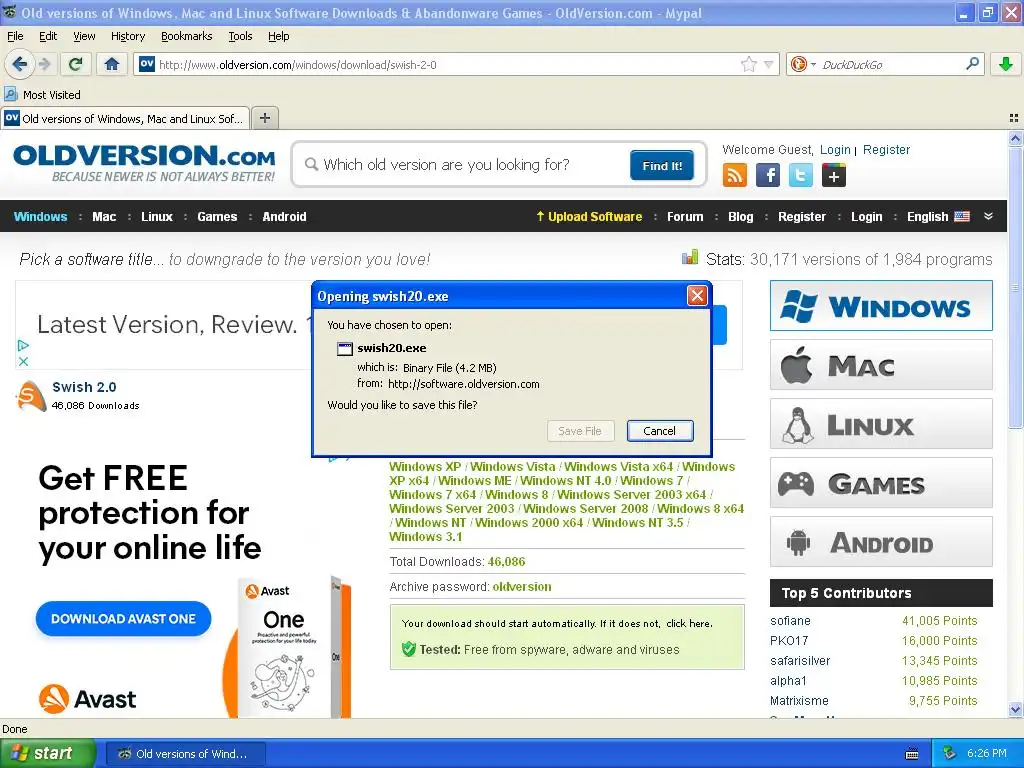The width and height of the screenshot is (1024, 768).
Task: Open the browser Home page icon
Action: [112, 64]
